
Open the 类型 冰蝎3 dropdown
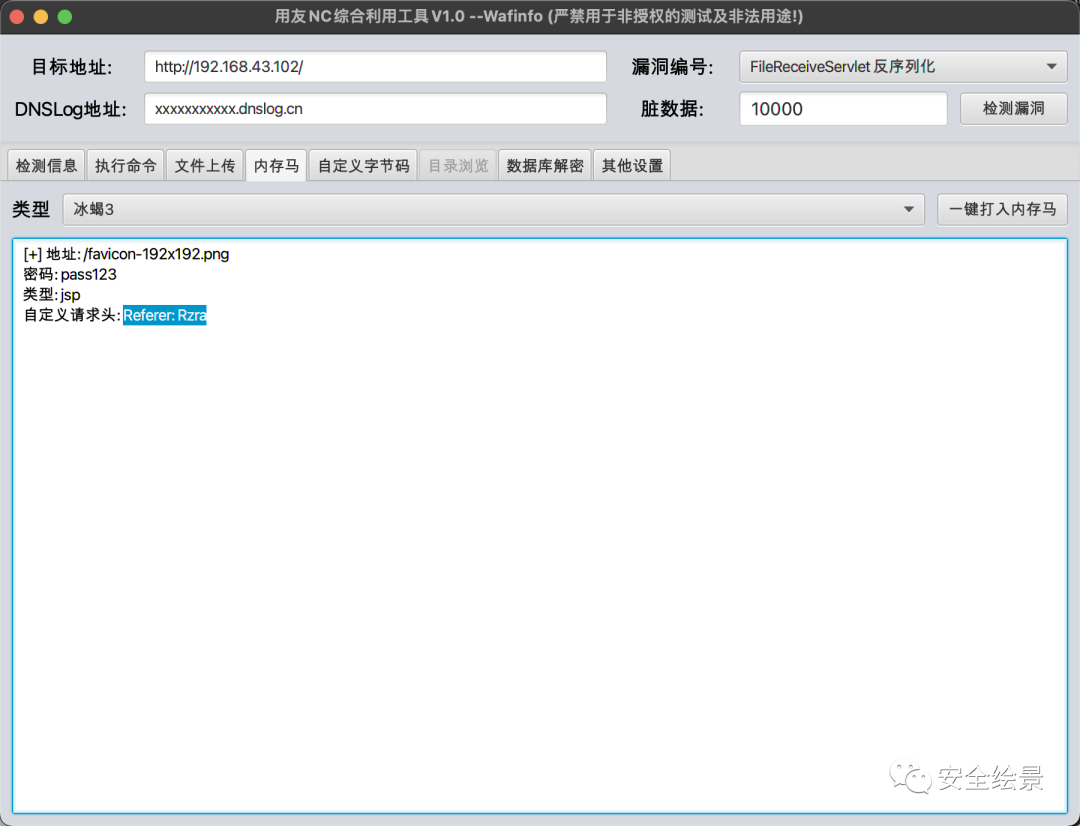click(x=493, y=209)
